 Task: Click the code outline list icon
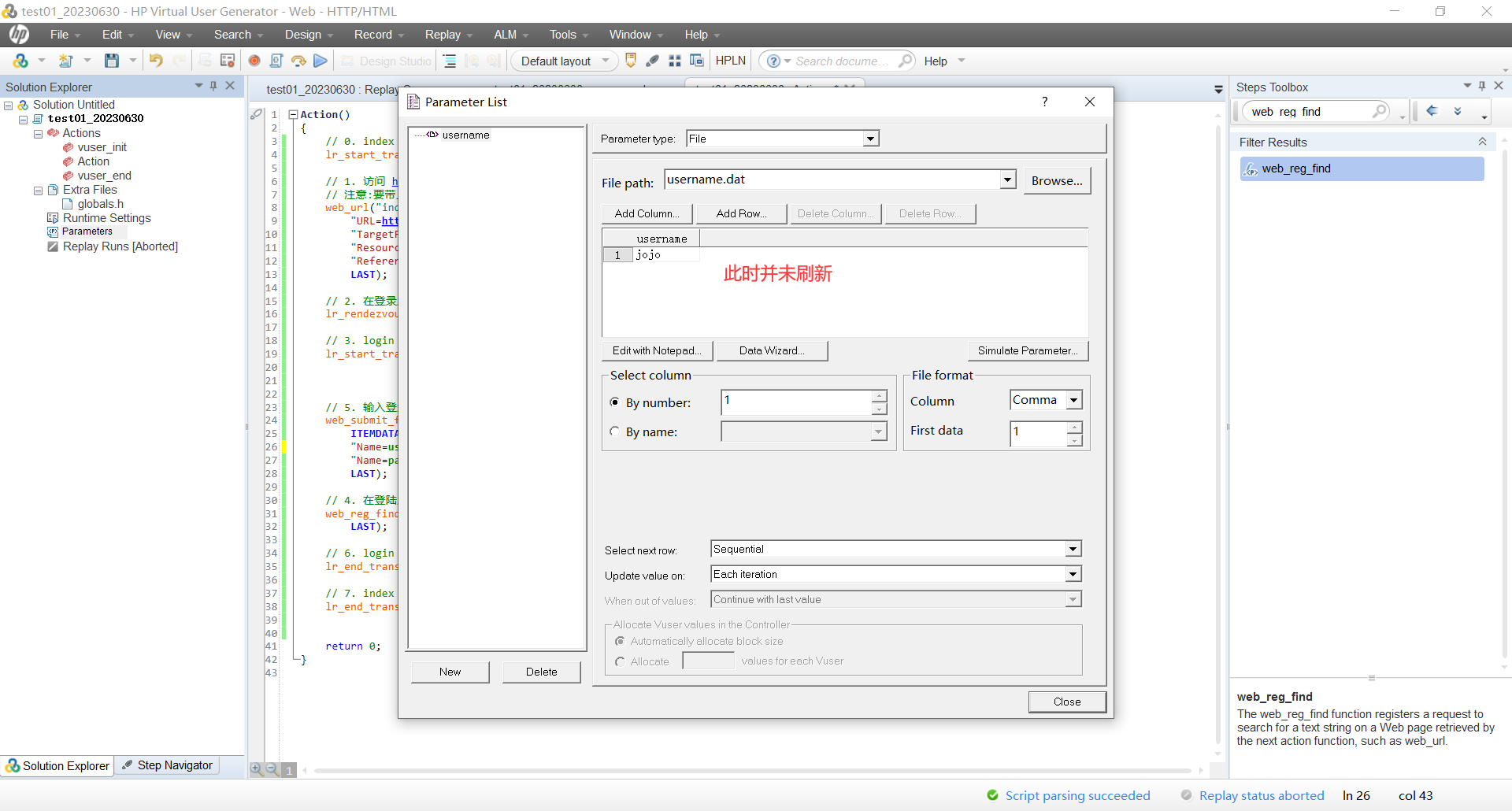tap(450, 61)
